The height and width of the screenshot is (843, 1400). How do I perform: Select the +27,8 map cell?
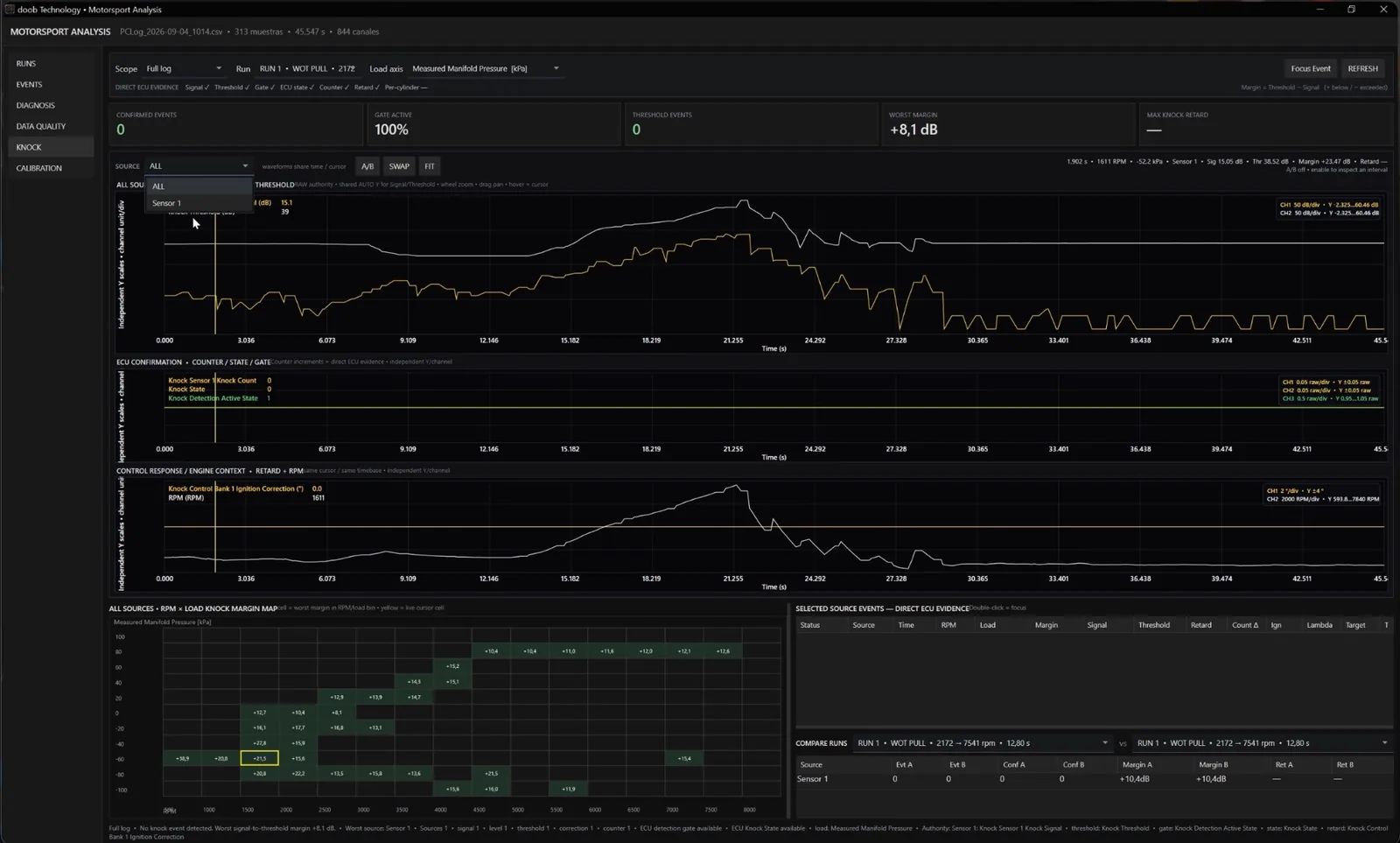pyautogui.click(x=260, y=743)
